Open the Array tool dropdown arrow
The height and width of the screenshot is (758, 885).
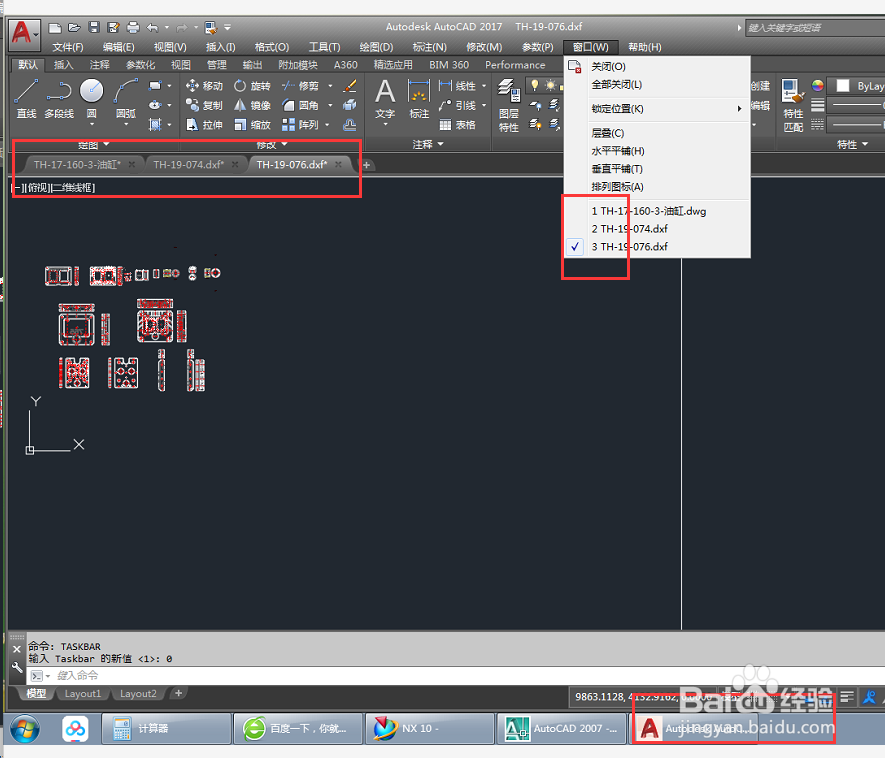[x=327, y=125]
